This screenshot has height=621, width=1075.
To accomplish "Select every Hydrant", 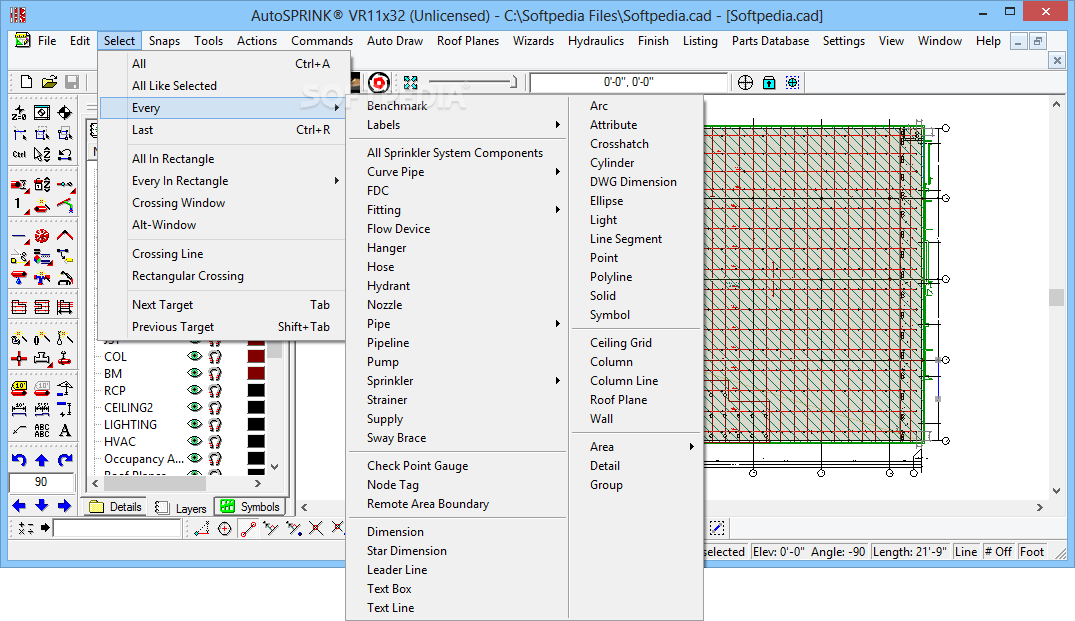I will (x=388, y=286).
